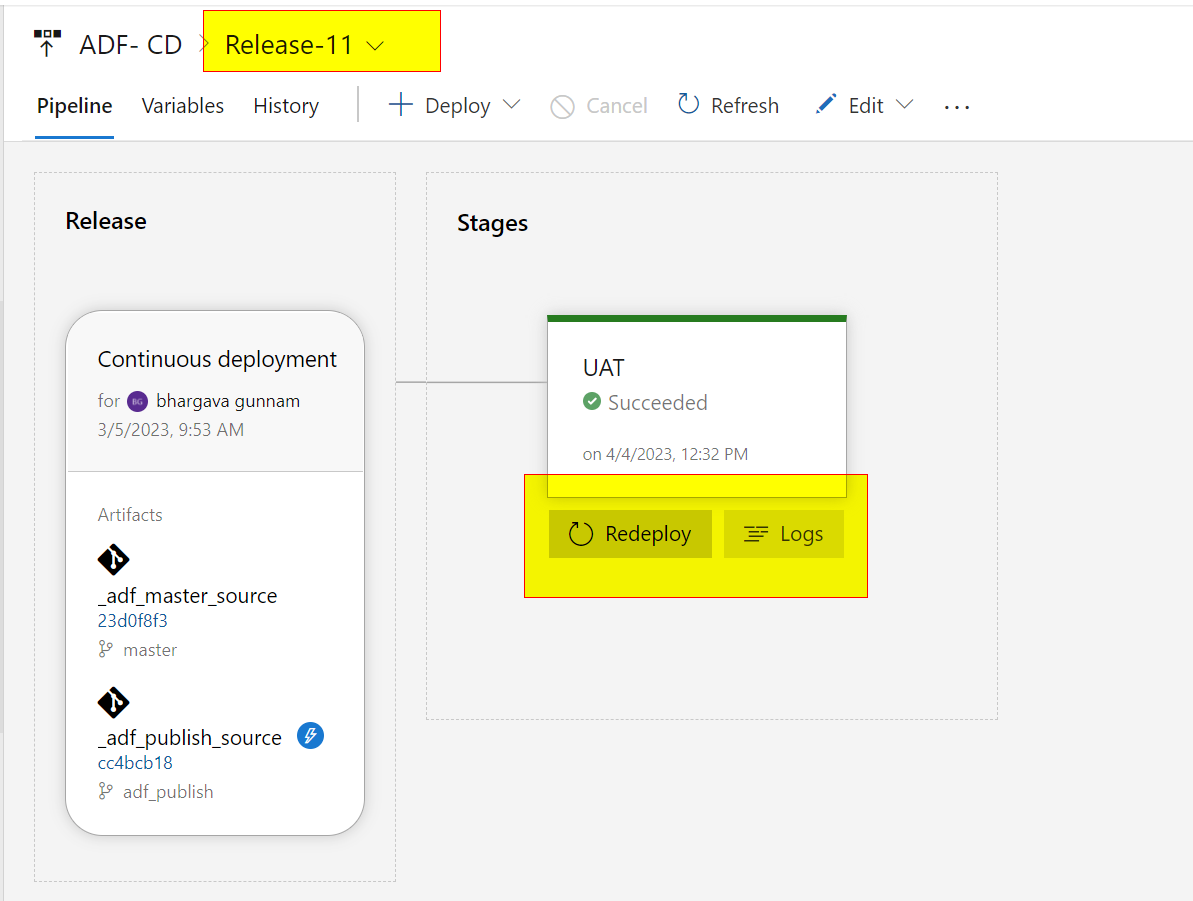The height and width of the screenshot is (901, 1193).
Task: Click the git icon above _adf_publish_source
Action: point(113,702)
